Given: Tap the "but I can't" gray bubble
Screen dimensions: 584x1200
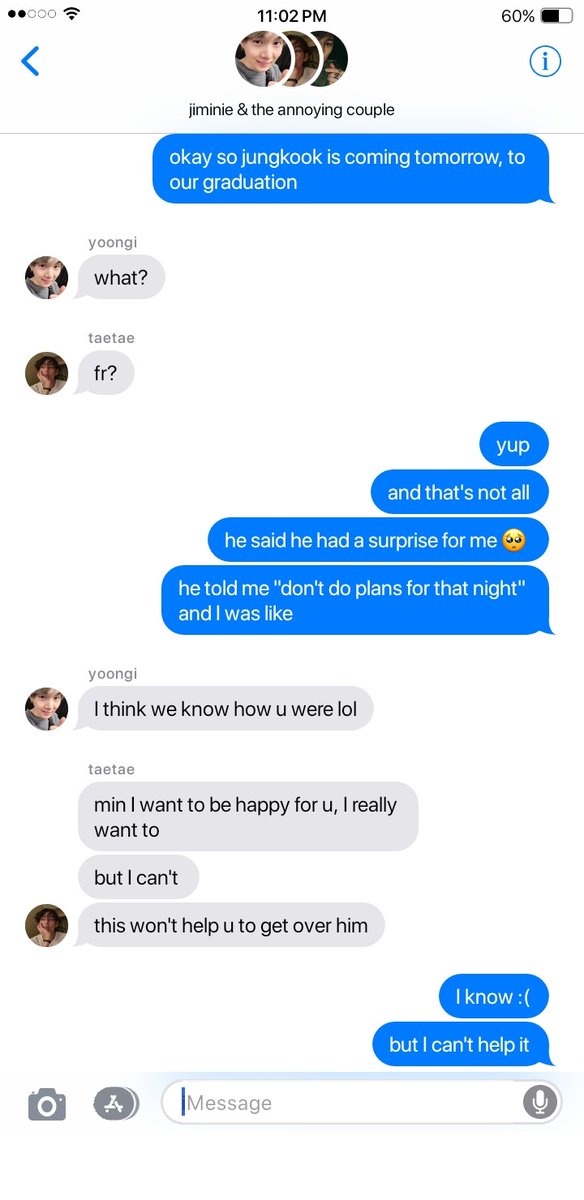Looking at the screenshot, I should [x=138, y=877].
